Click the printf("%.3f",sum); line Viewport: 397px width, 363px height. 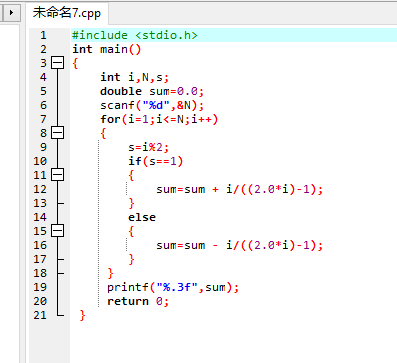coord(173,287)
